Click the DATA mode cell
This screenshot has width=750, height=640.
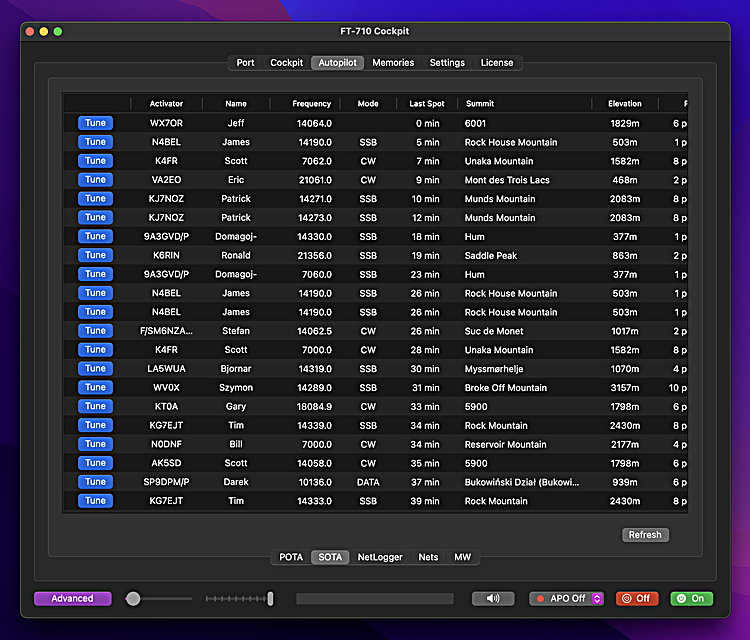(368, 483)
